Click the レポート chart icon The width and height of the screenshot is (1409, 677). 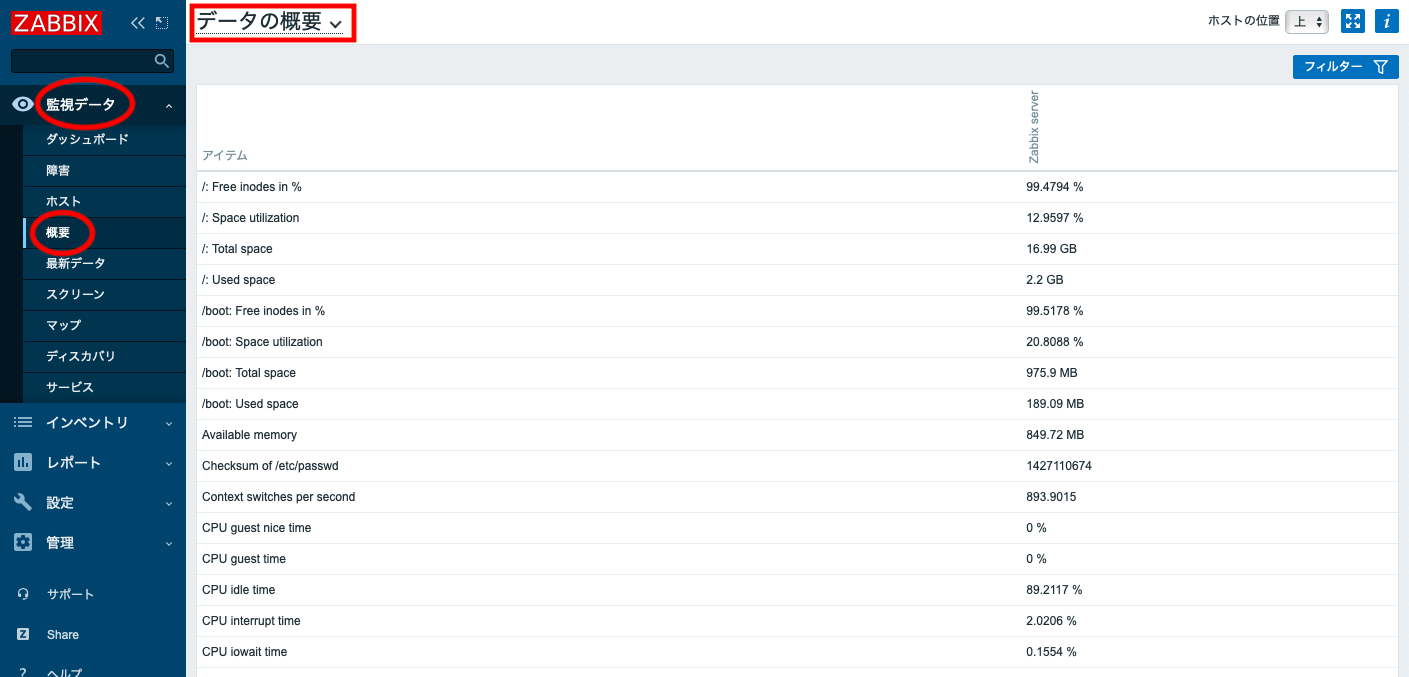(x=23, y=462)
